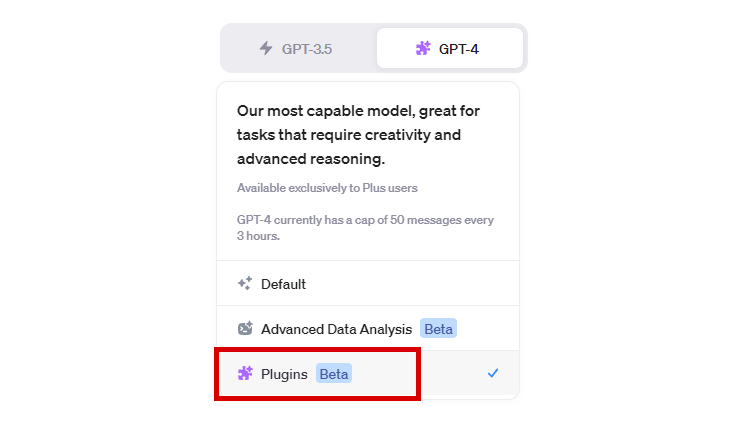This screenshot has height=425, width=732.
Task: Click the 'Plugins' label text
Action: pos(284,374)
